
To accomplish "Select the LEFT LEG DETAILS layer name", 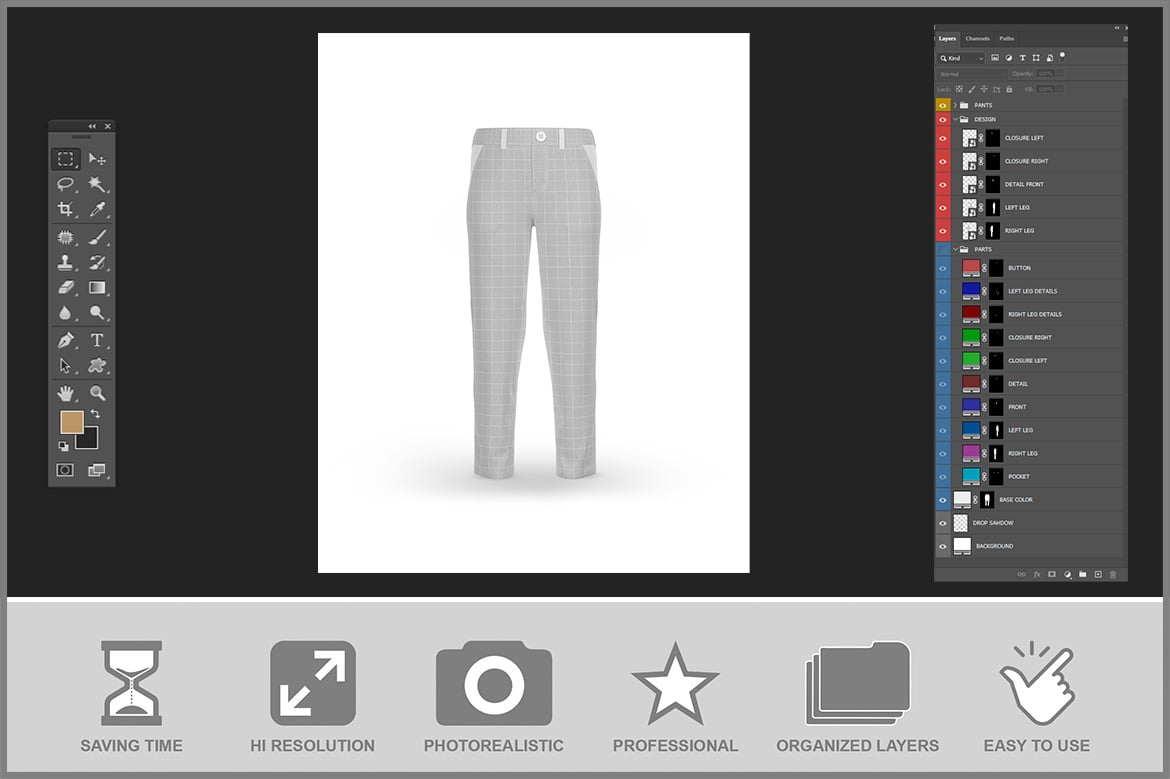I will click(1032, 291).
